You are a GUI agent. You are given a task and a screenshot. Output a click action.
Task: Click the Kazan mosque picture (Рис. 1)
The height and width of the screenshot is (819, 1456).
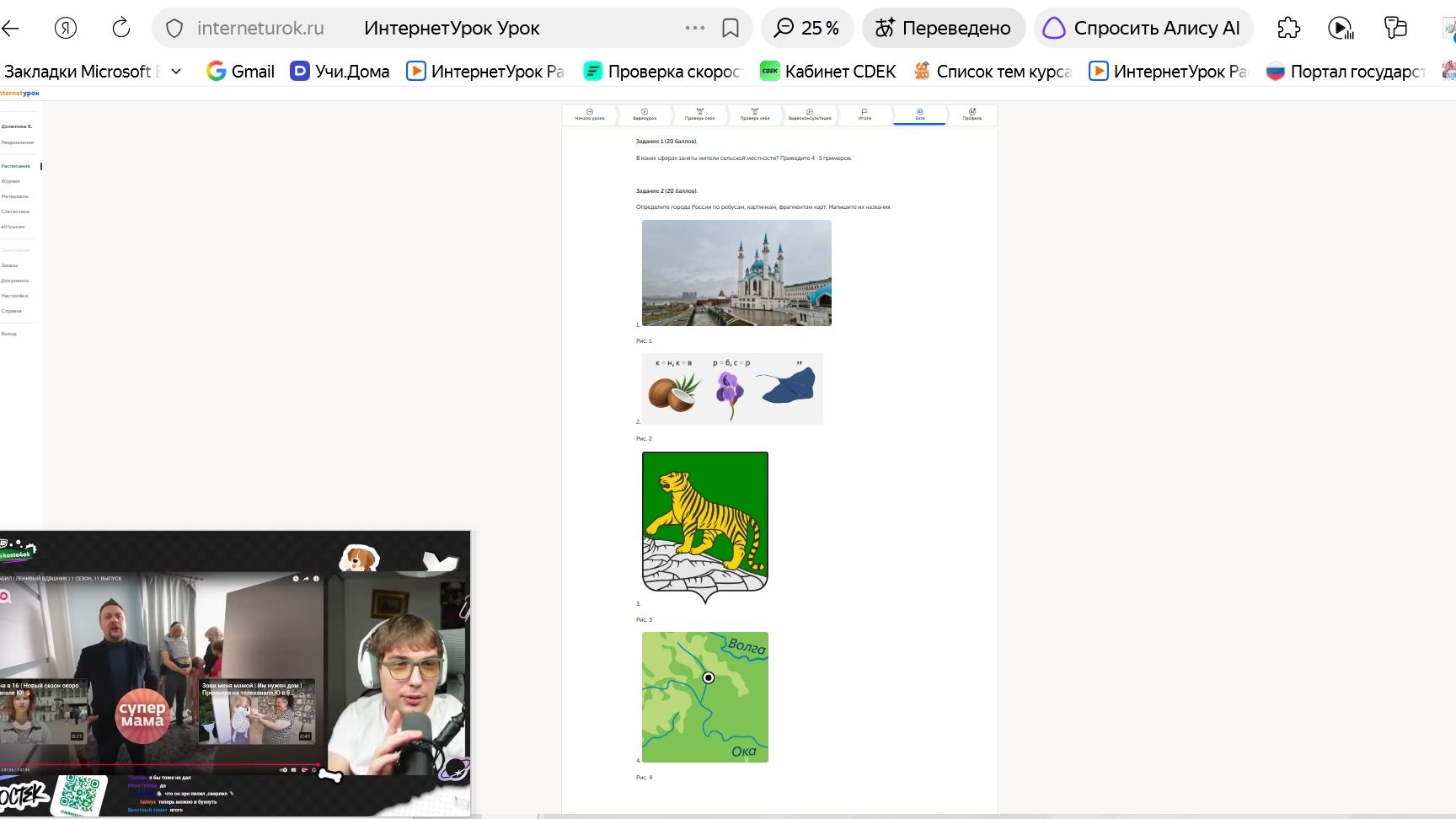click(736, 273)
